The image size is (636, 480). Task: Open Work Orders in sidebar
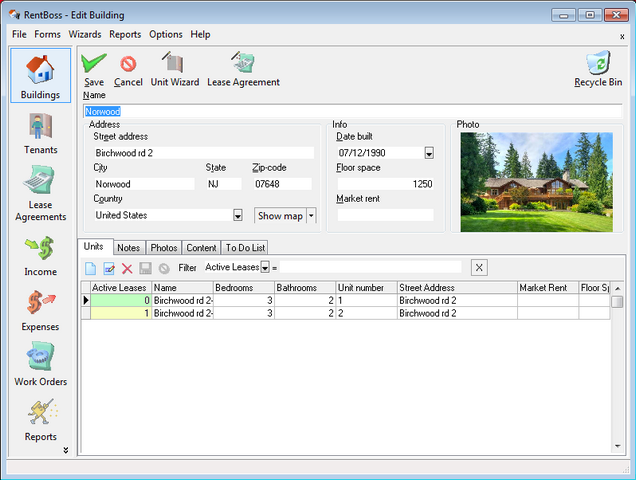coord(40,366)
